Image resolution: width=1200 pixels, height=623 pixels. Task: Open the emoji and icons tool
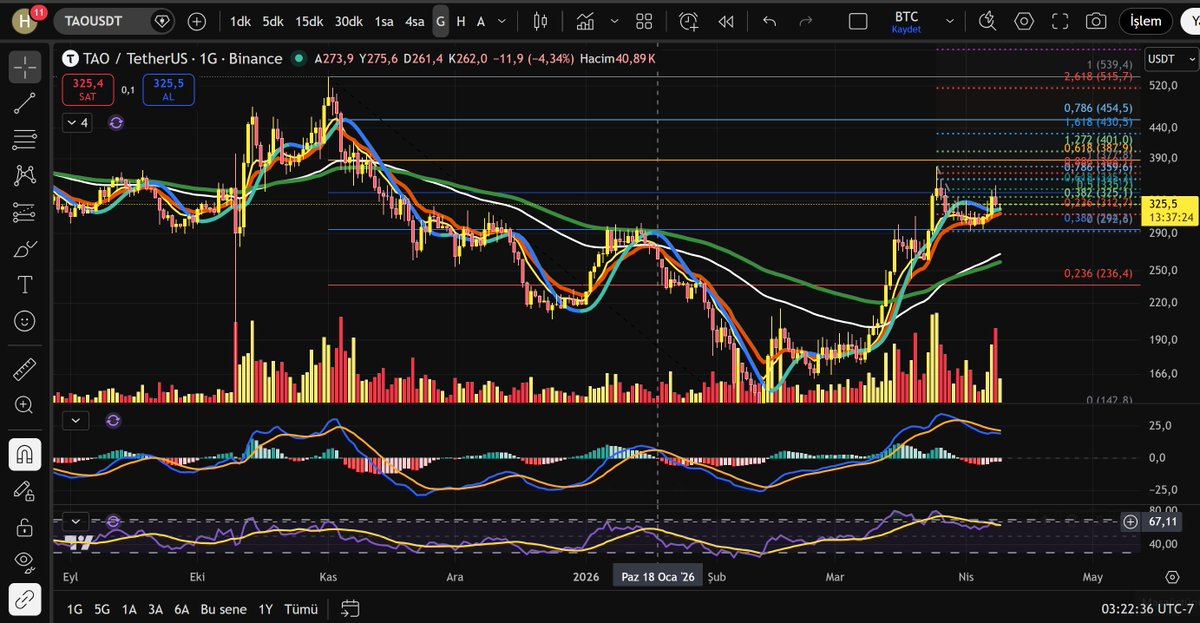click(x=25, y=321)
